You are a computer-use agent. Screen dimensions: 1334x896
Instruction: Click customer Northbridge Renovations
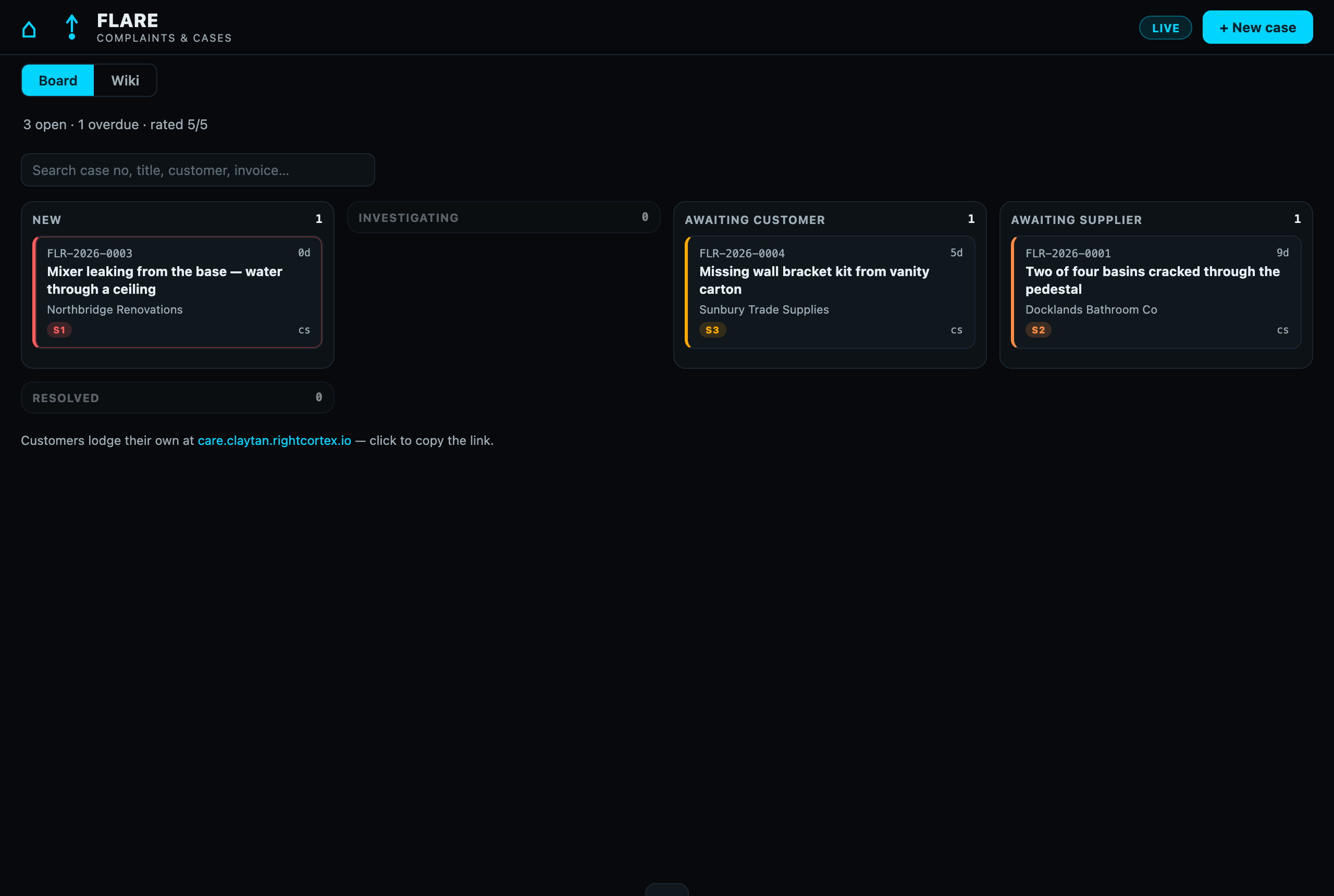tap(115, 309)
